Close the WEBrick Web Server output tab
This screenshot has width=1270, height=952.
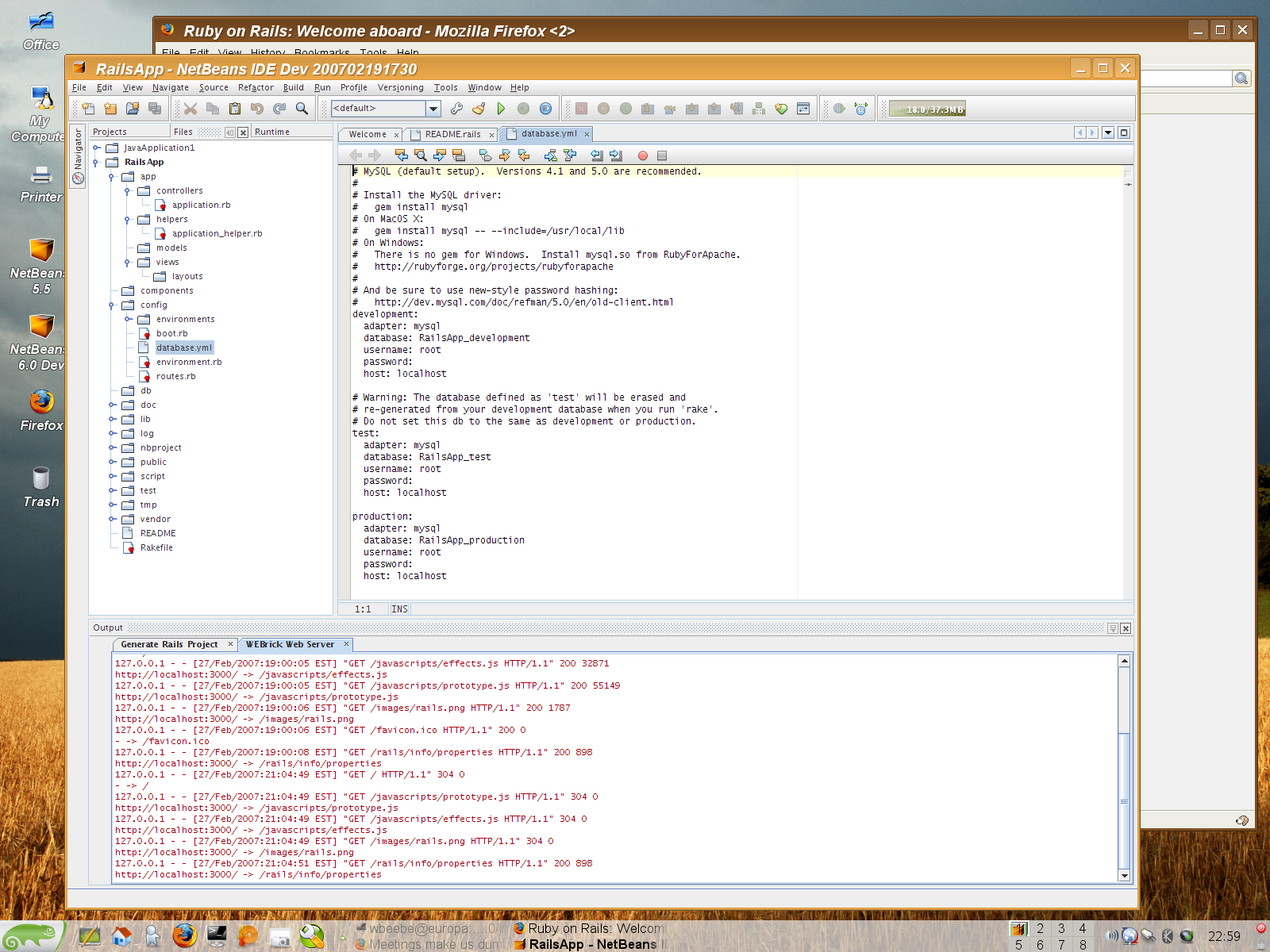pos(346,644)
